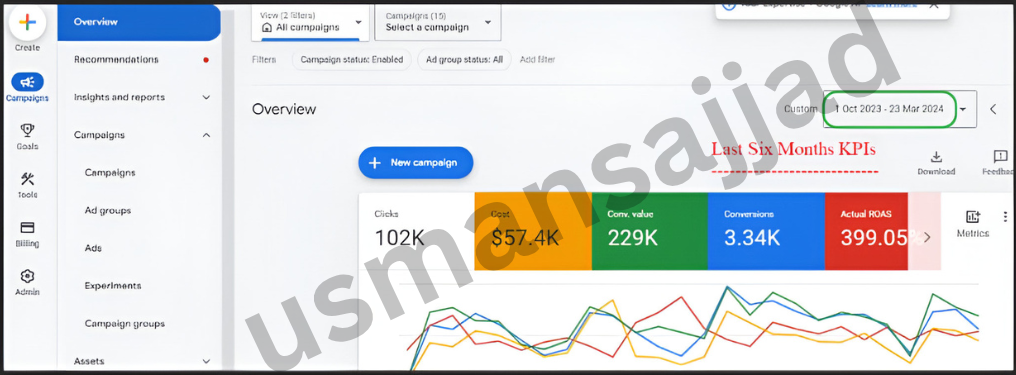
Task: Open the Admin gear icon
Action: [x=27, y=276]
